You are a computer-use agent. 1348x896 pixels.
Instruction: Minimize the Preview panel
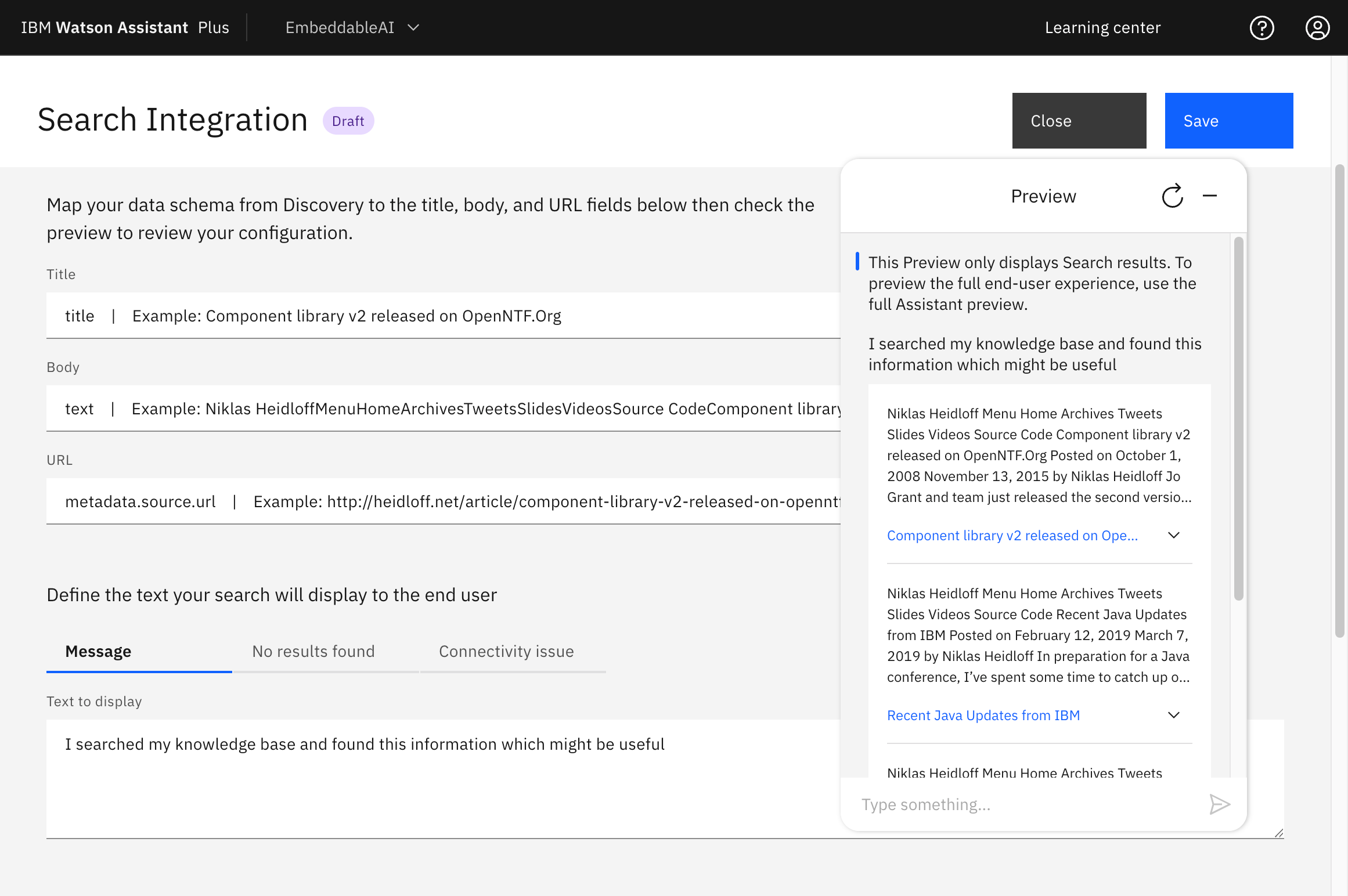coord(1210,196)
